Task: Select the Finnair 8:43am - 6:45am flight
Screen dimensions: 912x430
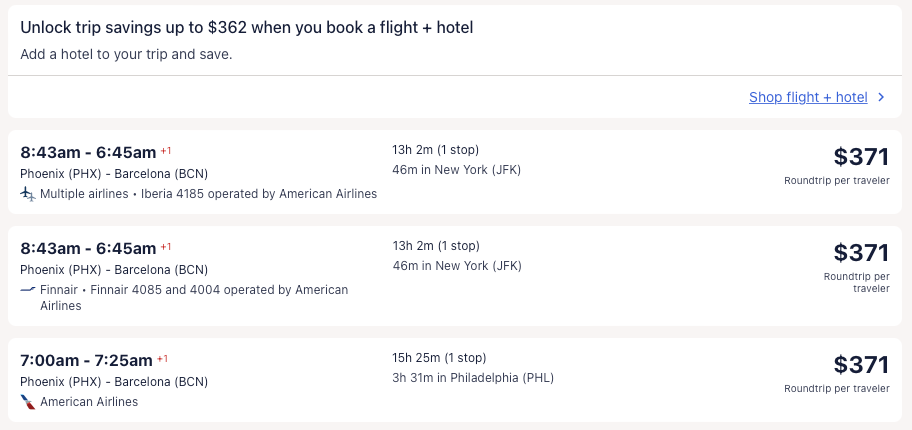Action: pyautogui.click(x=88, y=248)
